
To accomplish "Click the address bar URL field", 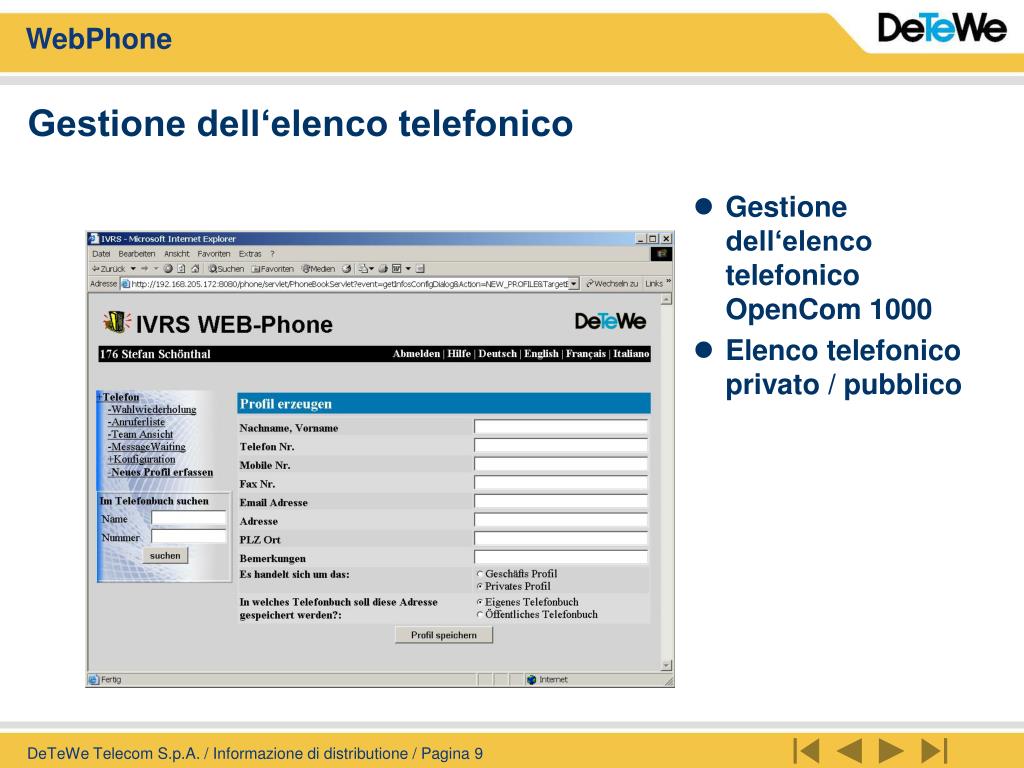I will click(x=345, y=284).
